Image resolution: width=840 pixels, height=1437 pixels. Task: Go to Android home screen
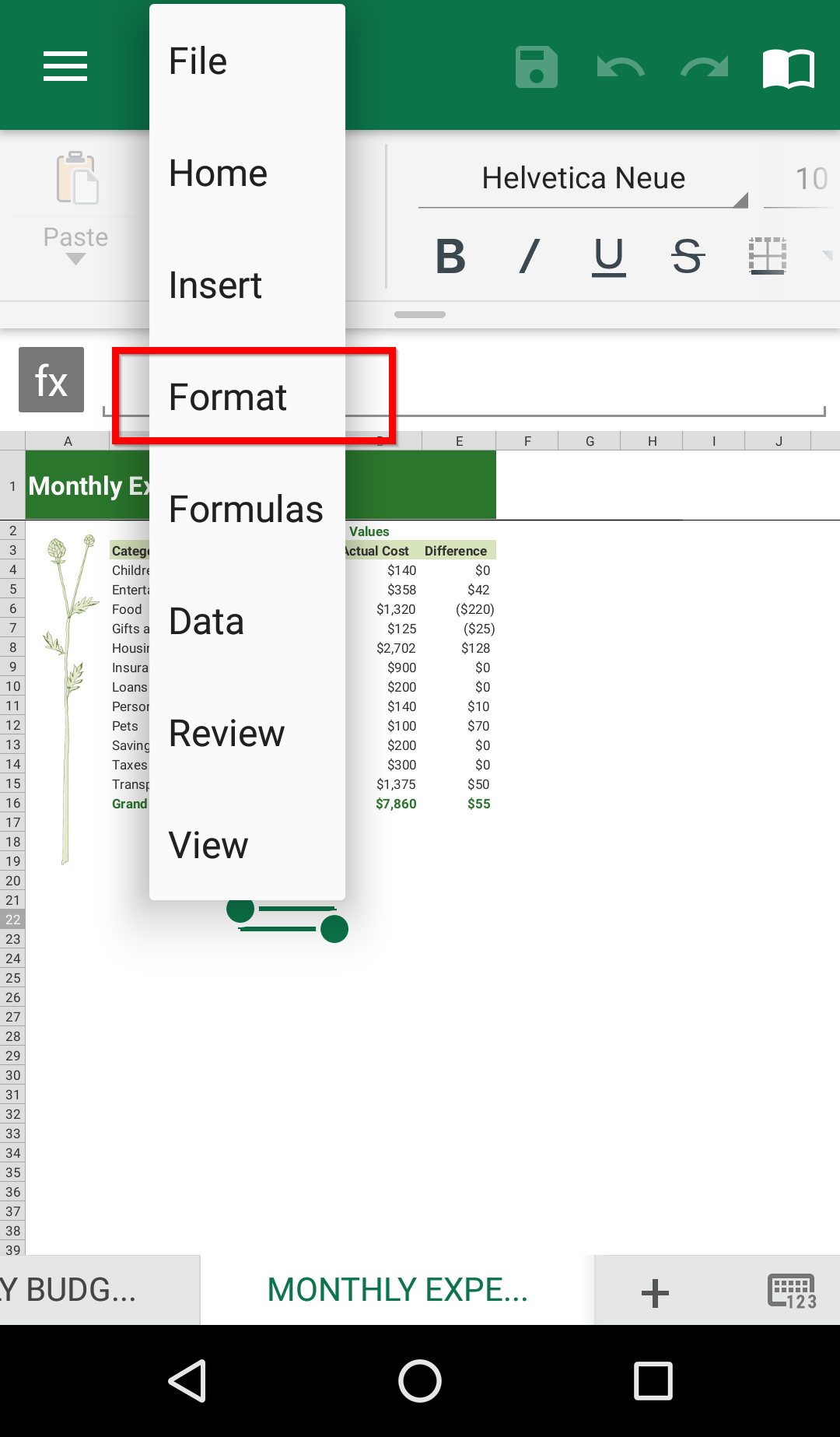click(420, 1381)
